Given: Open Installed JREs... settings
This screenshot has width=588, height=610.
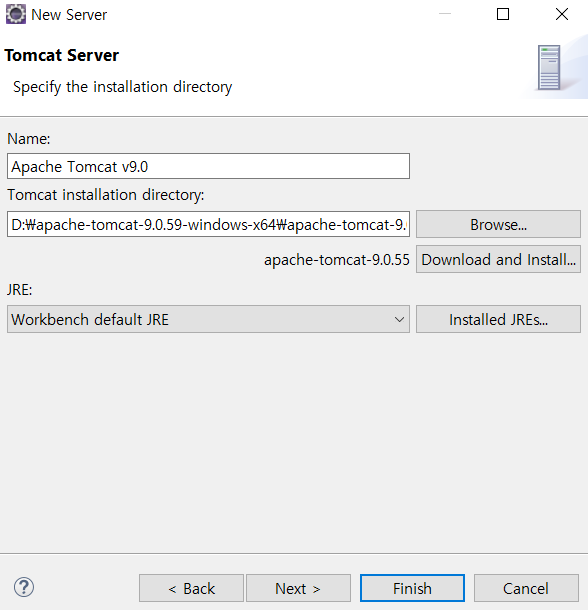Looking at the screenshot, I should click(x=498, y=319).
